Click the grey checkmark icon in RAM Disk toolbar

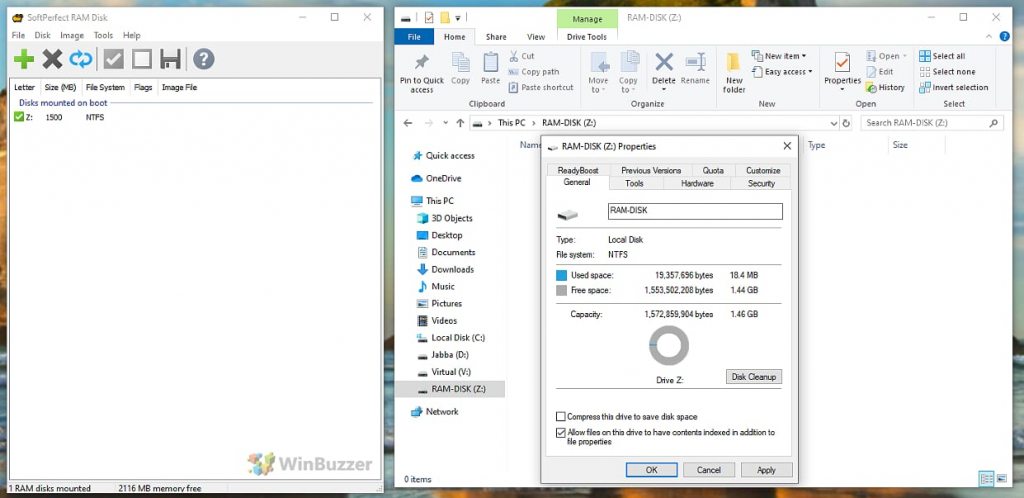[x=114, y=59]
